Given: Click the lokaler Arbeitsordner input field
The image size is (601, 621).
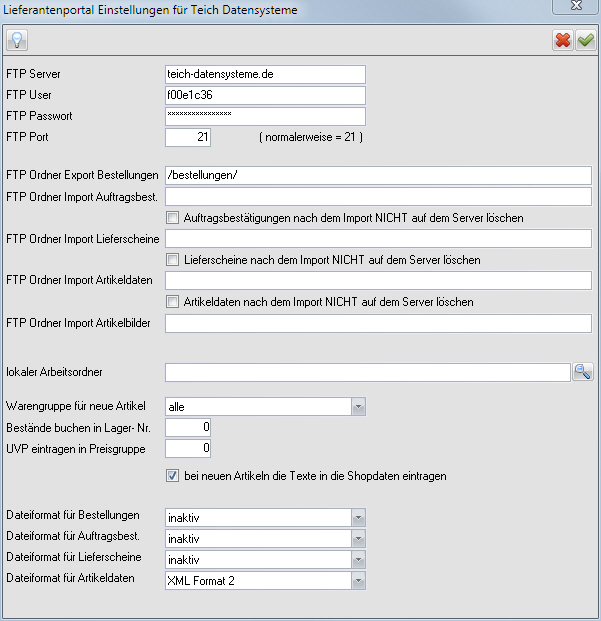Looking at the screenshot, I should pos(368,372).
